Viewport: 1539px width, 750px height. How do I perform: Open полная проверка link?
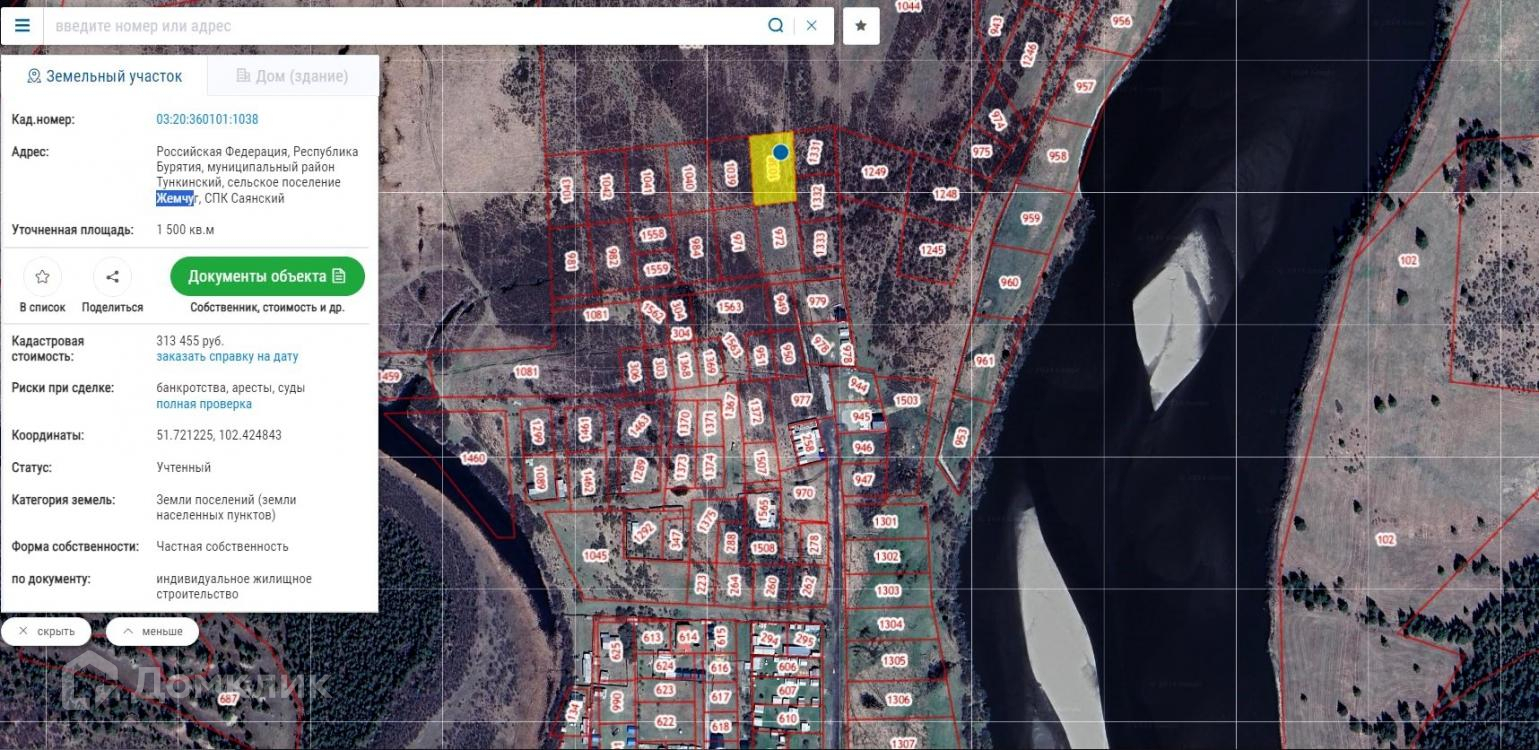[x=204, y=404]
